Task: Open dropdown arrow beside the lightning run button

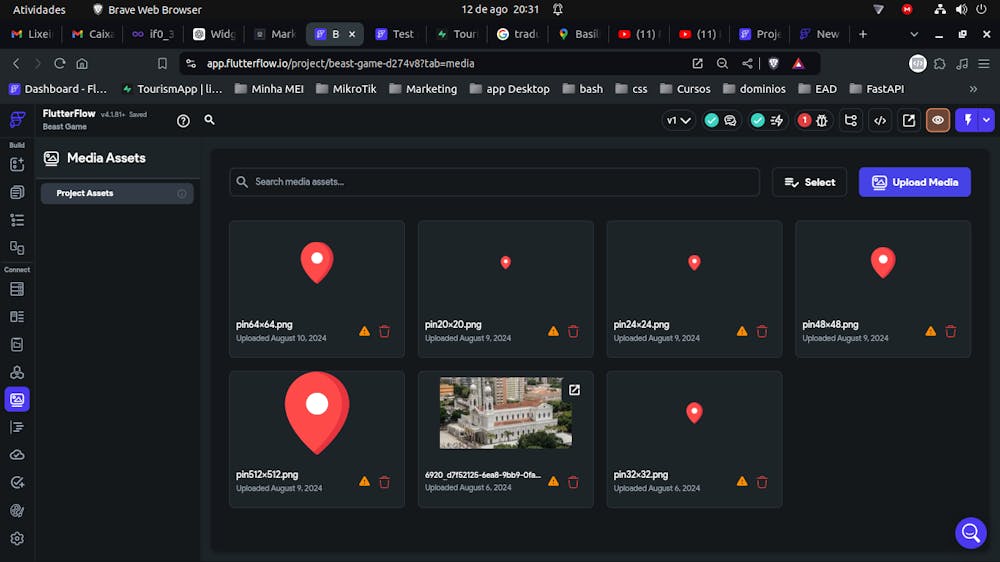Action: point(987,120)
